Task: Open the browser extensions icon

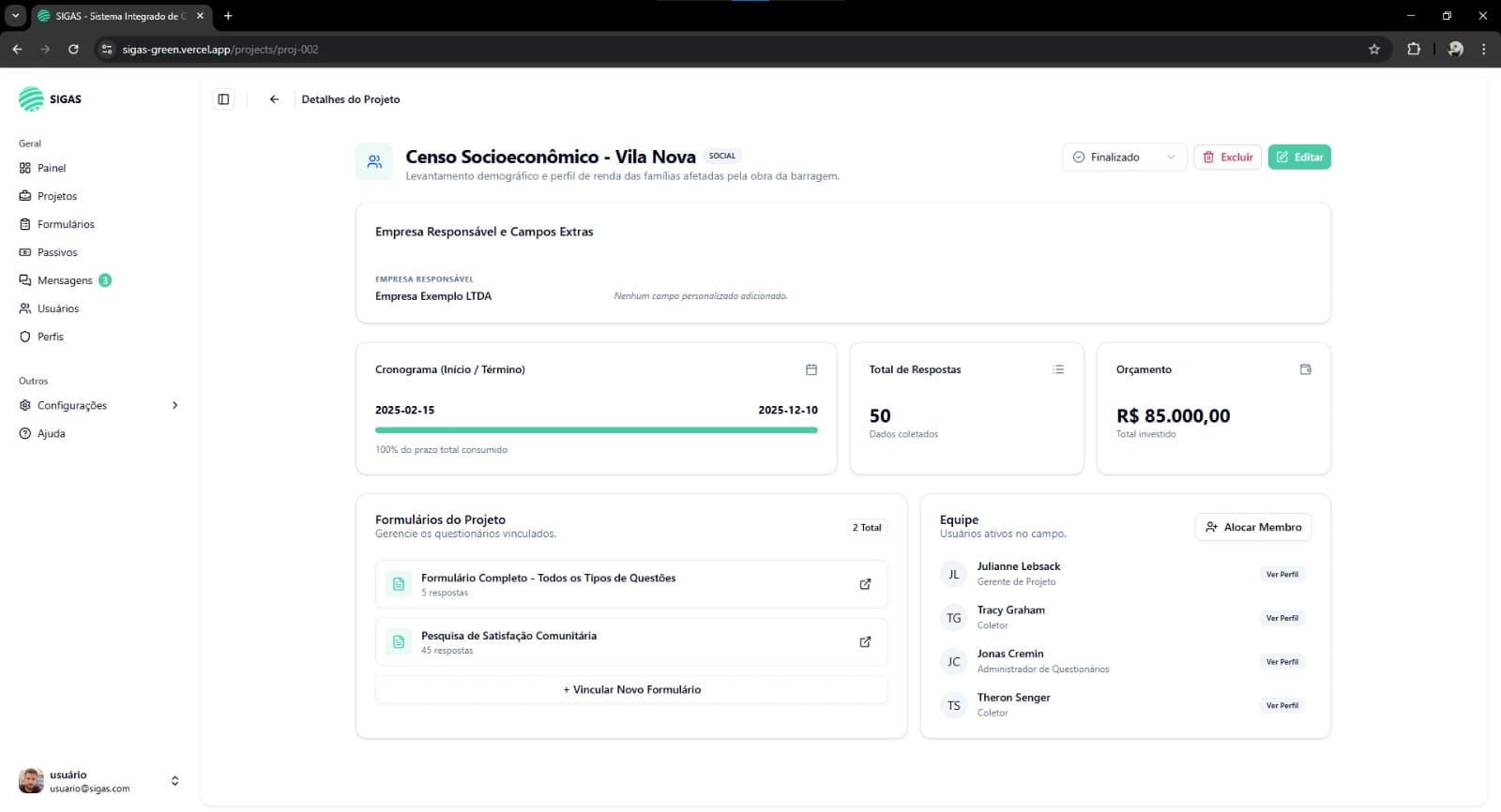Action: click(1414, 50)
